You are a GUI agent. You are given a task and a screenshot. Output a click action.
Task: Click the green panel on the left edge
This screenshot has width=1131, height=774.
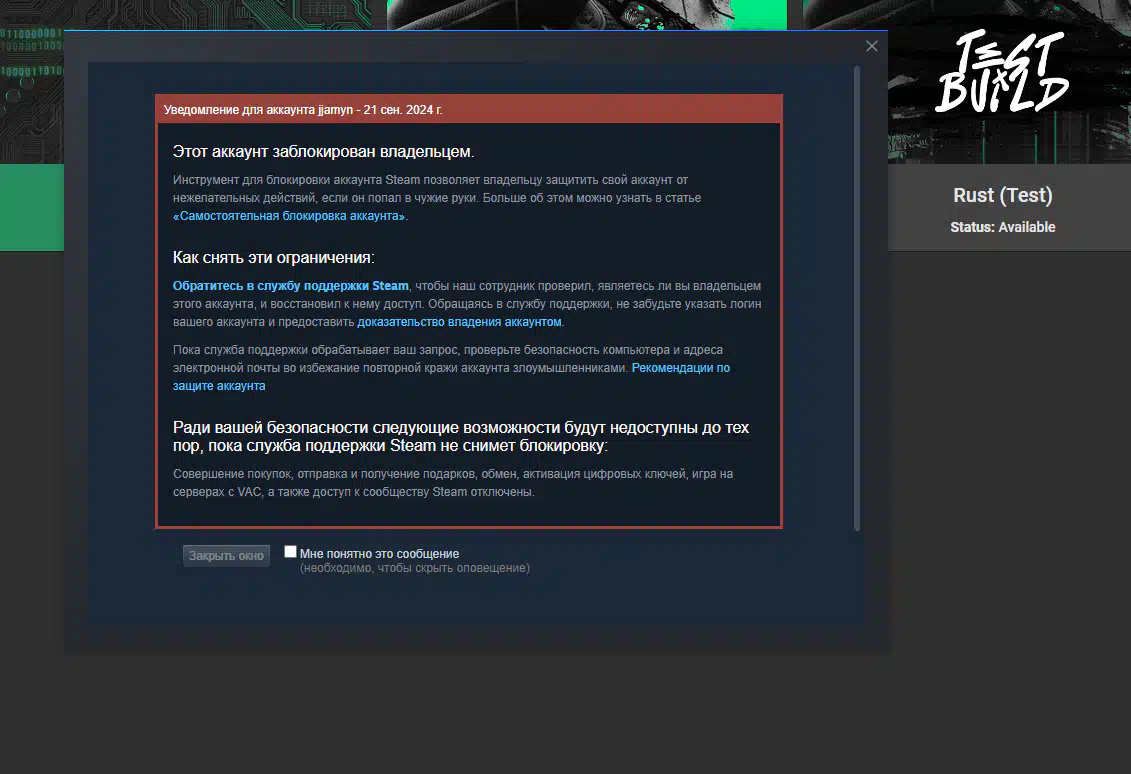[30, 207]
